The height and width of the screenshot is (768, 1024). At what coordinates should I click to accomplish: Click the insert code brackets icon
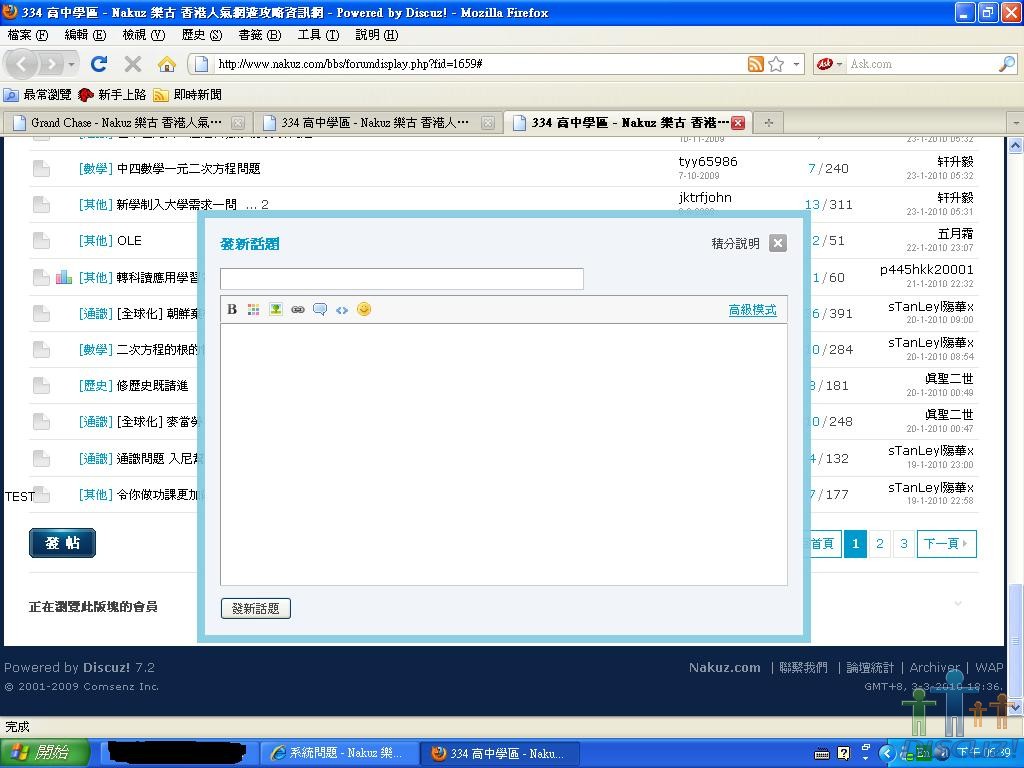click(342, 310)
